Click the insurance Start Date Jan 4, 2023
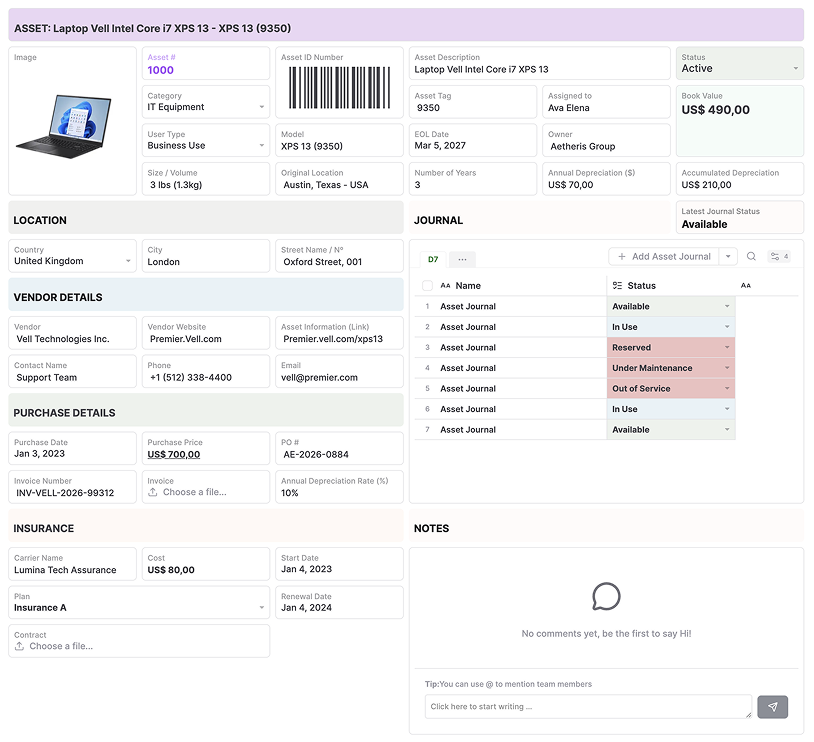The image size is (814, 742). (339, 564)
